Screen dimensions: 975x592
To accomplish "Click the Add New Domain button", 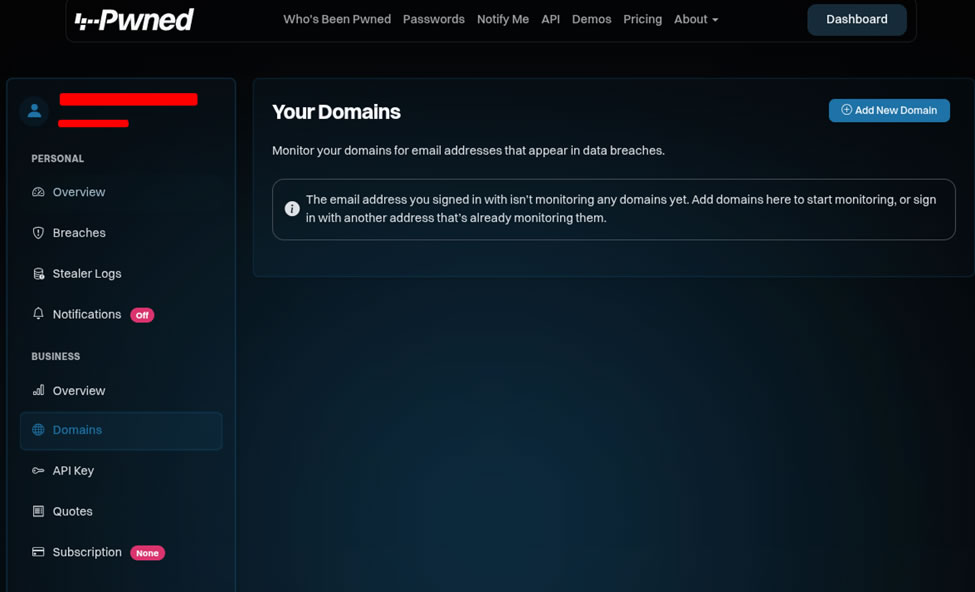I will pyautogui.click(x=888, y=110).
